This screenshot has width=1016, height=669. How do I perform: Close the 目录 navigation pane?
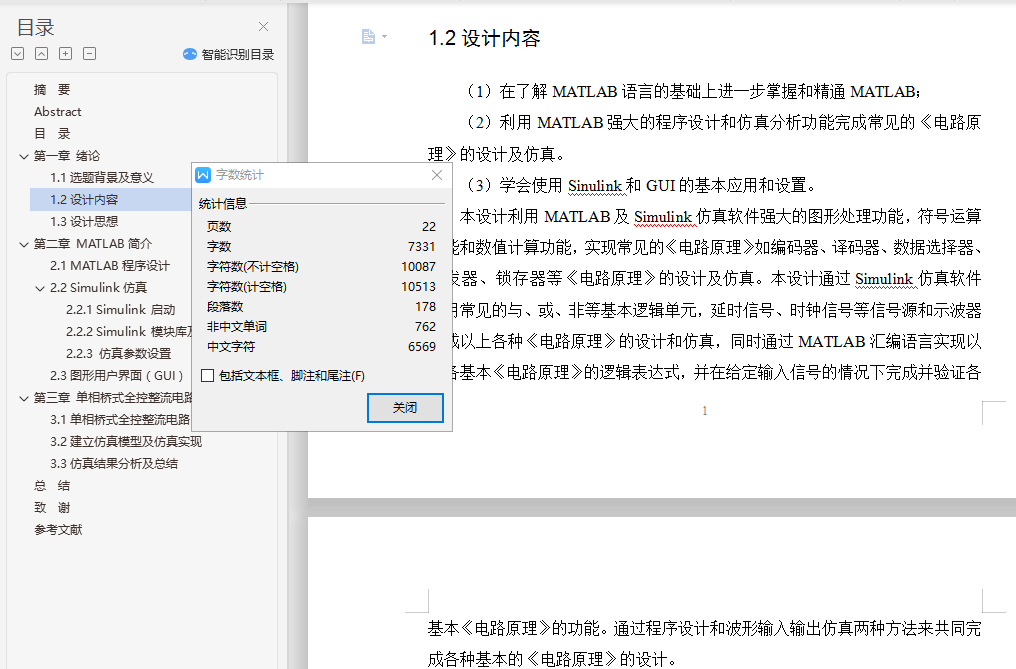(x=263, y=27)
